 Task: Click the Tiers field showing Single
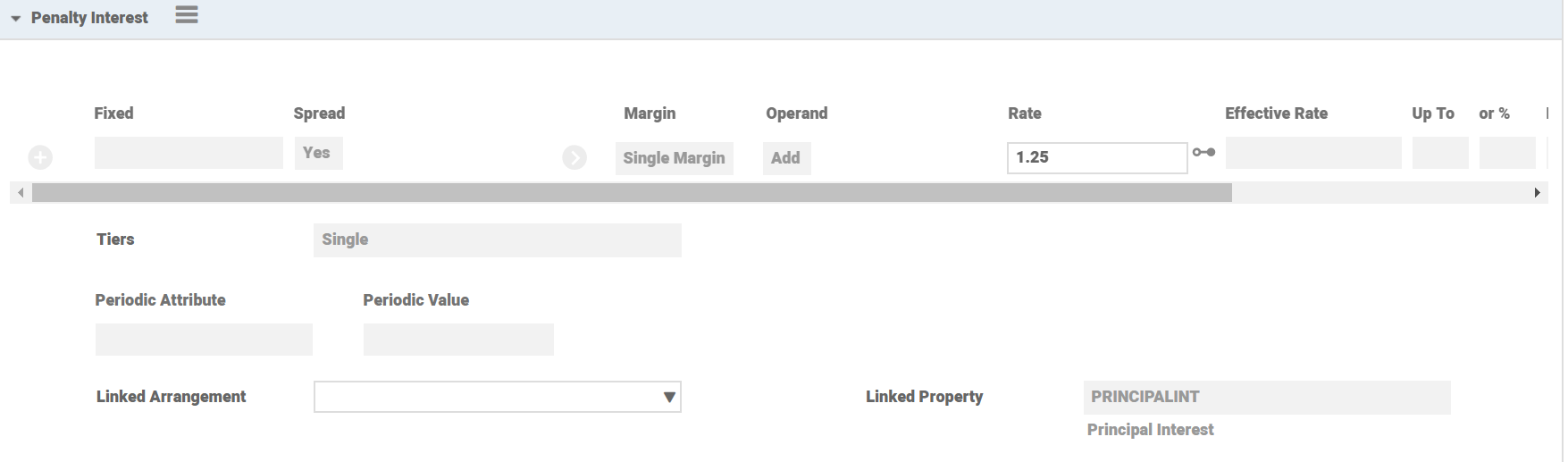click(497, 240)
